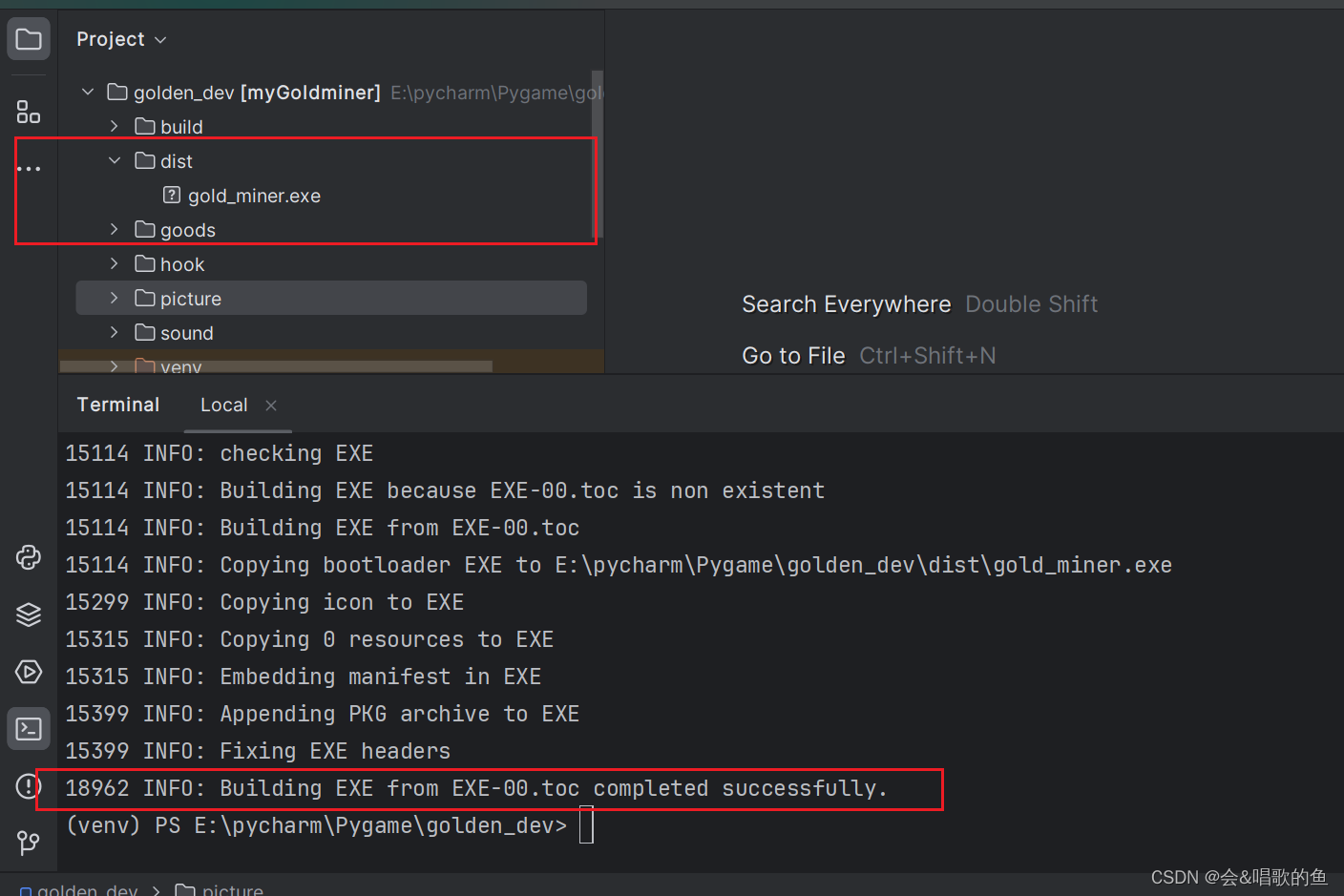
Task: Click the Terminal panel title
Action: 117,405
